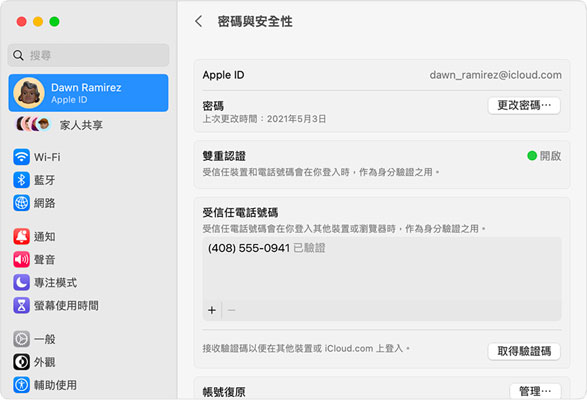Image resolution: width=587 pixels, height=400 pixels.
Task: Open General (一般) gear icon
Action: click(21, 339)
